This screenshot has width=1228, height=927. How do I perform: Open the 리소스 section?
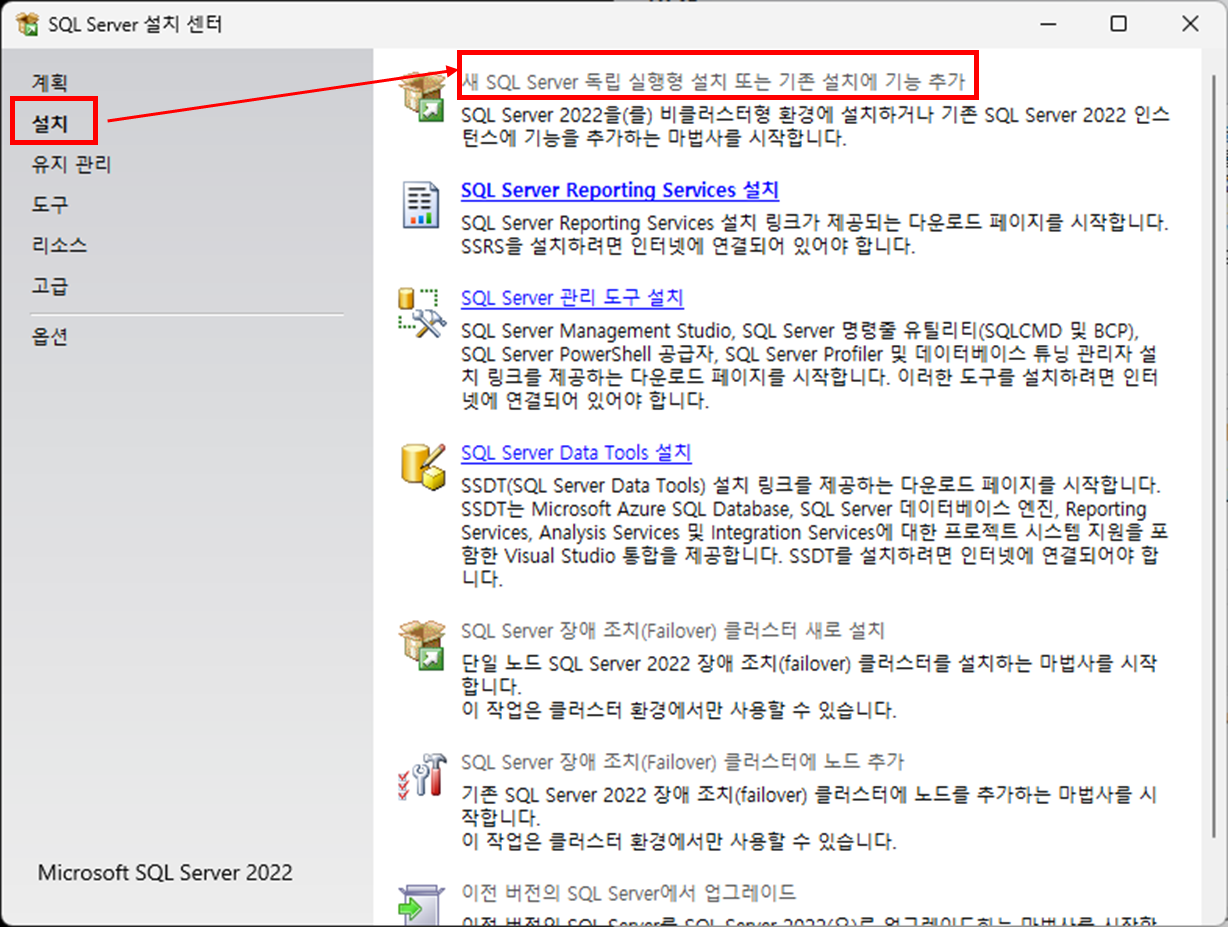click(x=59, y=245)
